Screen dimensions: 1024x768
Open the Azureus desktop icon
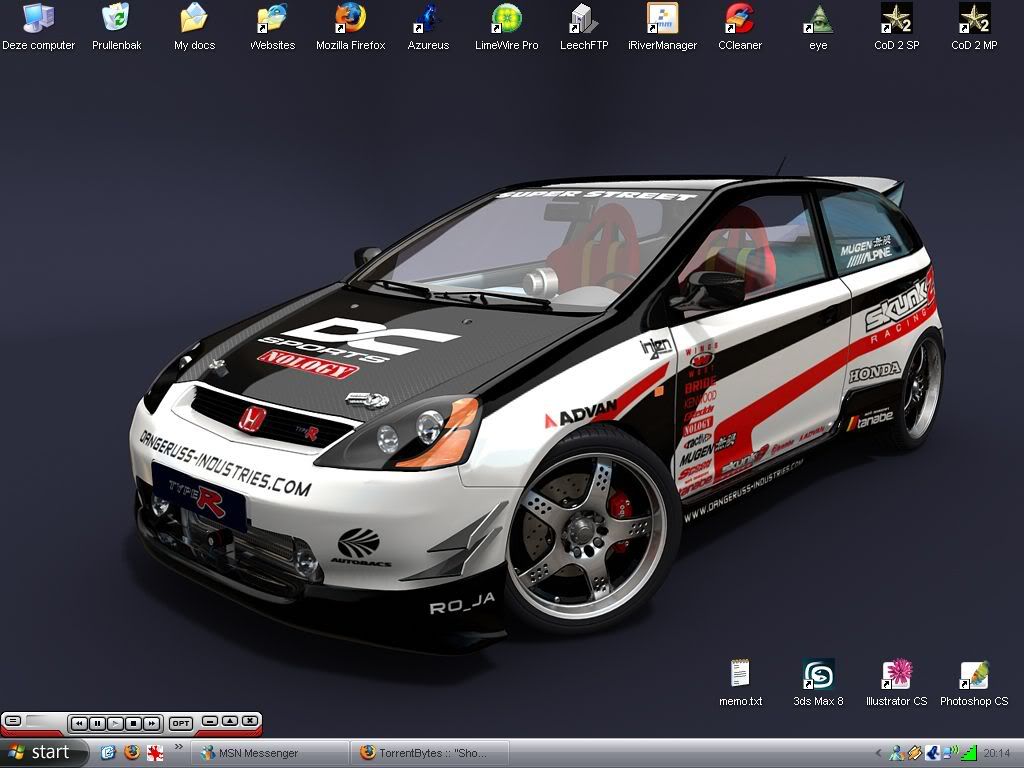428,19
